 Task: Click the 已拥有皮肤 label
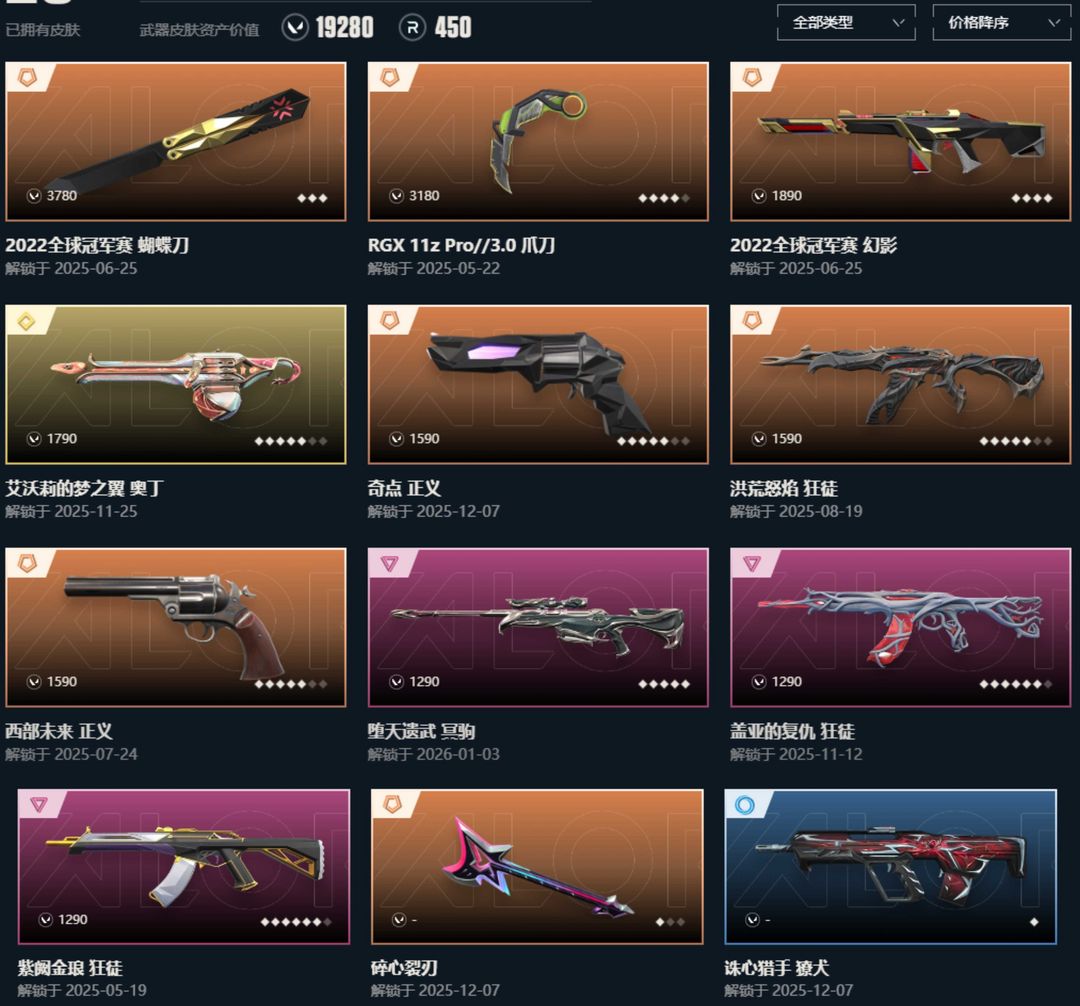43,30
